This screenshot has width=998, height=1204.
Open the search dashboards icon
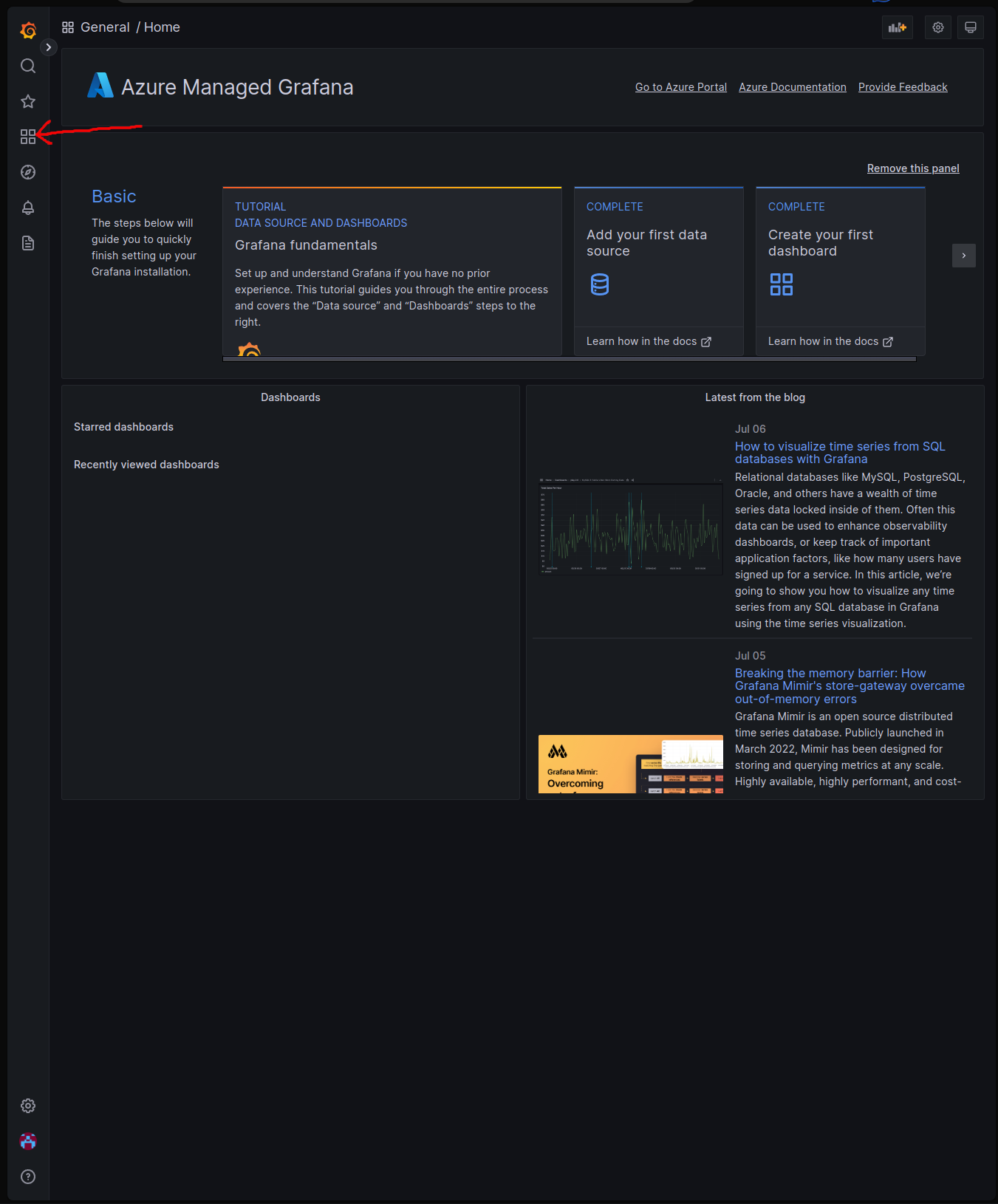28,66
